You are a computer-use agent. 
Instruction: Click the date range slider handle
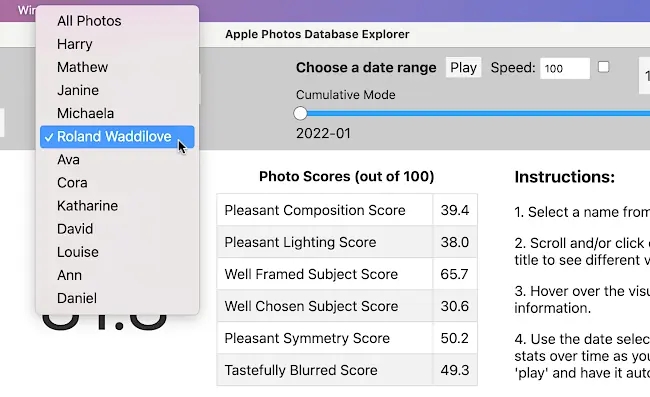[x=300, y=113]
